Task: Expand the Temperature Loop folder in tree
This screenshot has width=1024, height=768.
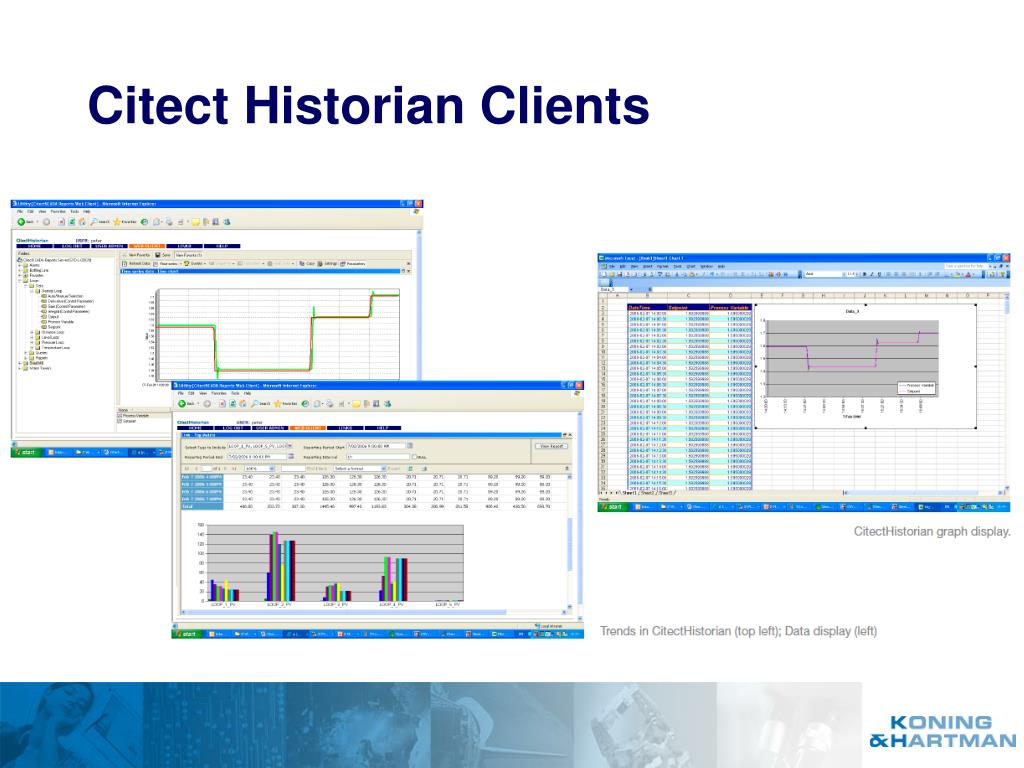Action: point(32,347)
